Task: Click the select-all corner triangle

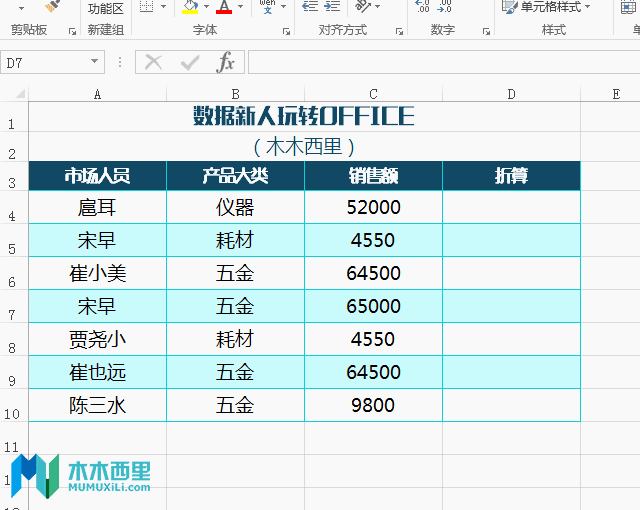Action: 20,94
